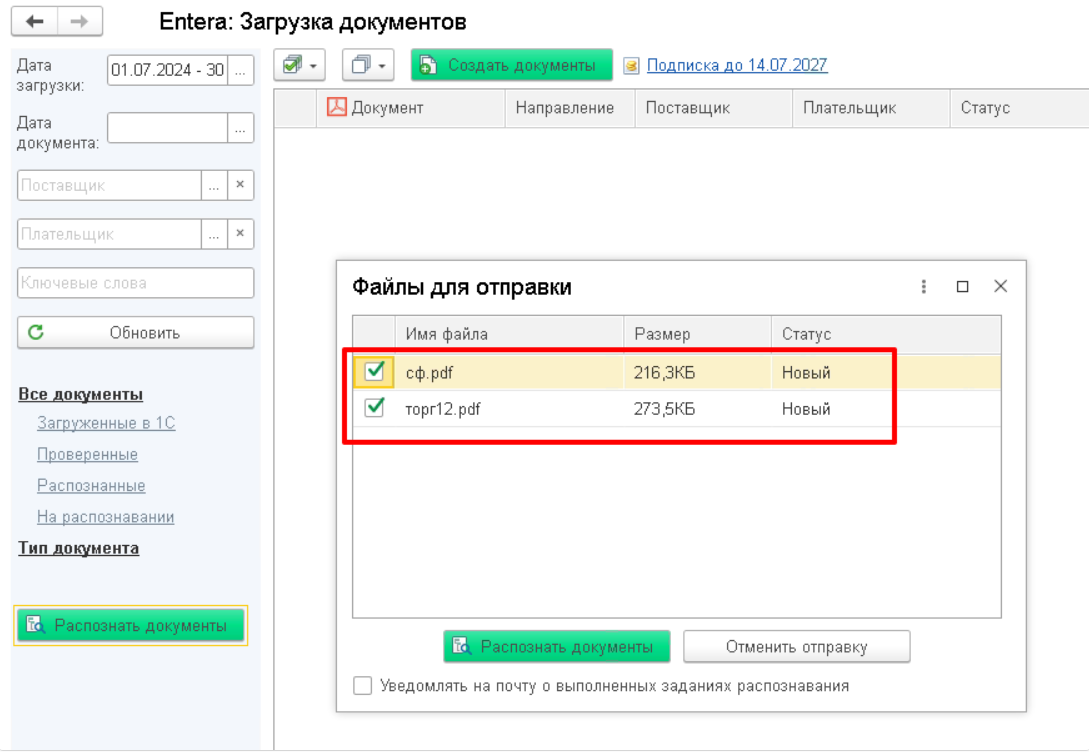Open selection list for Плательщик filter

pyautogui.click(x=214, y=234)
